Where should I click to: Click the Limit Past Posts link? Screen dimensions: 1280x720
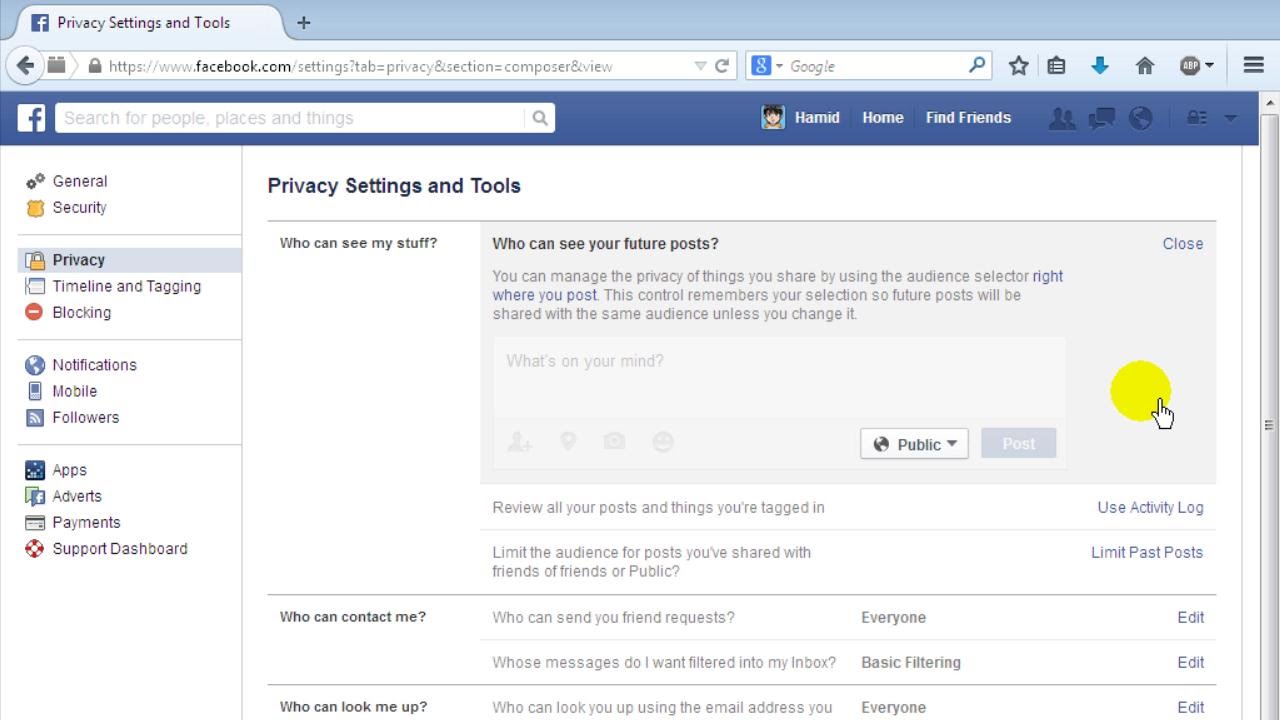click(1147, 553)
